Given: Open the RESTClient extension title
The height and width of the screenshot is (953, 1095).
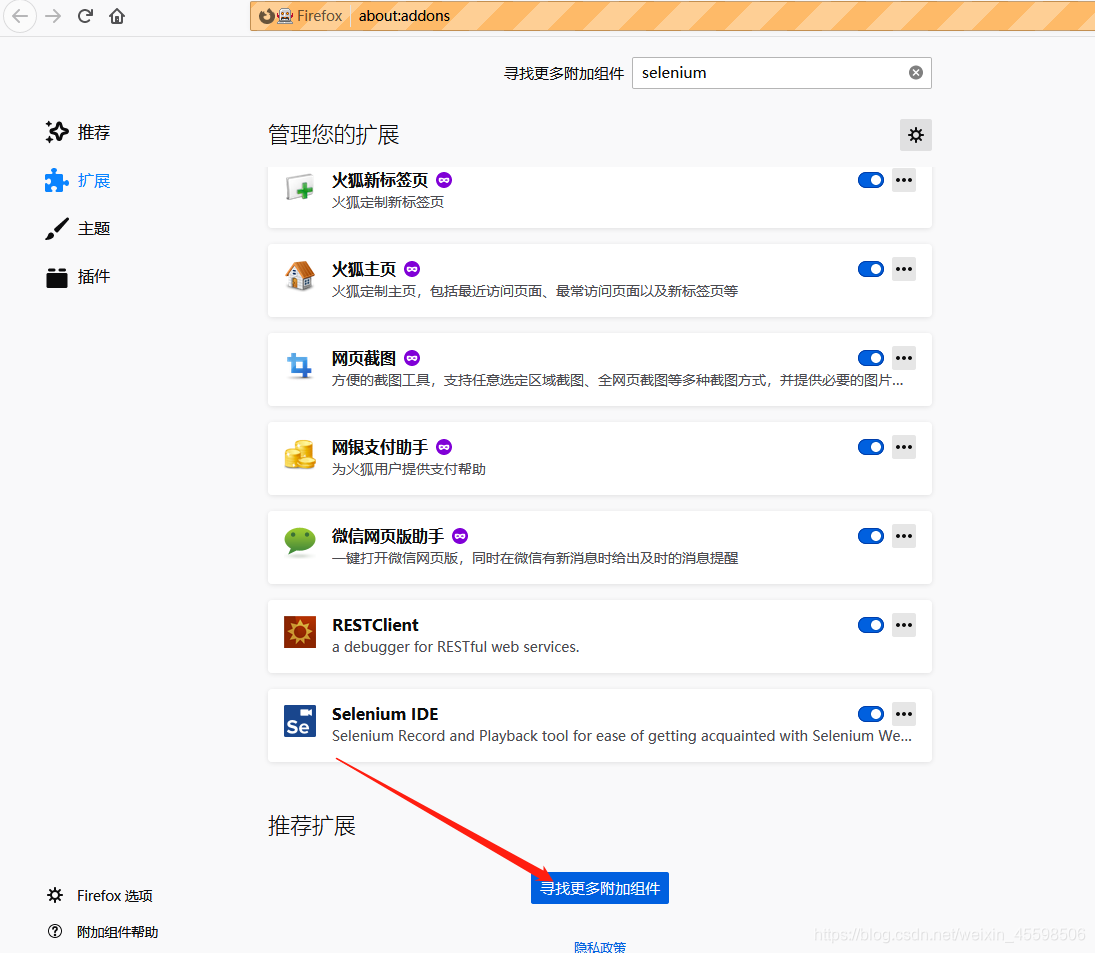Looking at the screenshot, I should coord(375,625).
